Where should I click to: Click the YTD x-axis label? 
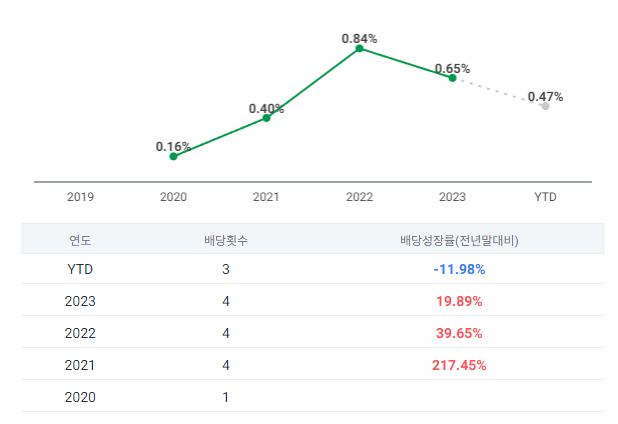tap(545, 197)
